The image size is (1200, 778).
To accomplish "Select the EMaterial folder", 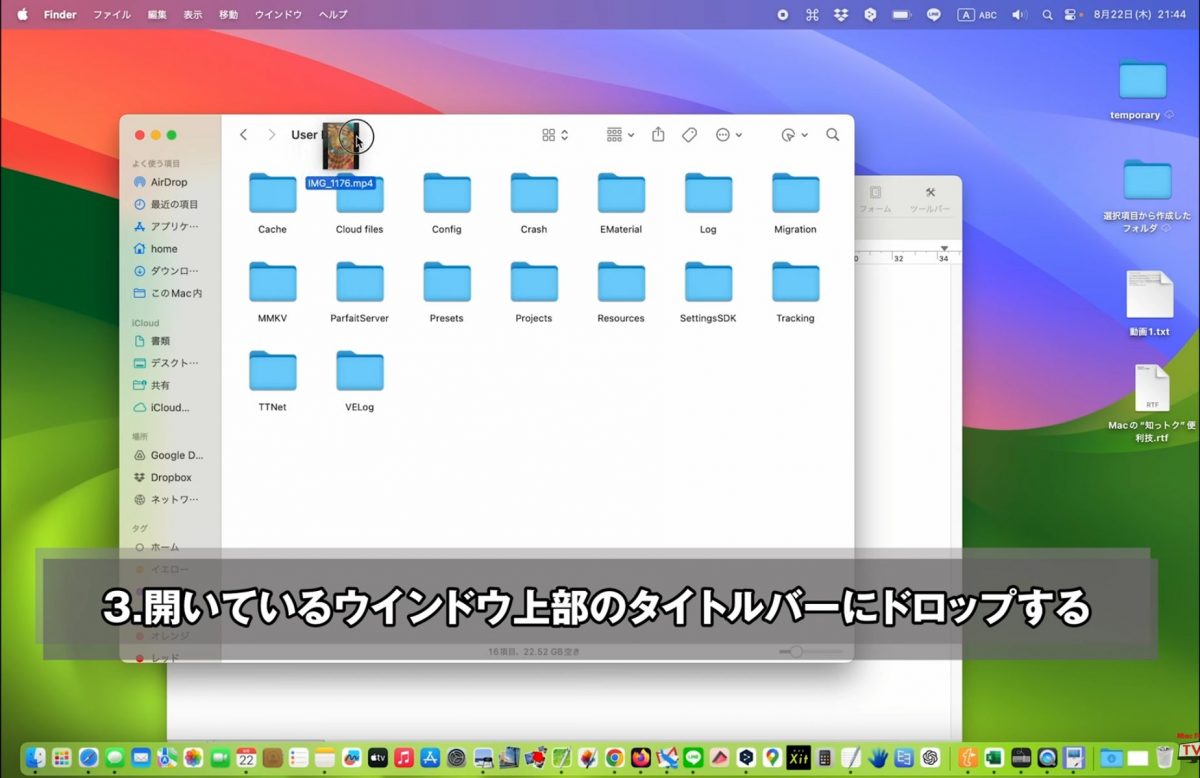I will click(x=621, y=204).
